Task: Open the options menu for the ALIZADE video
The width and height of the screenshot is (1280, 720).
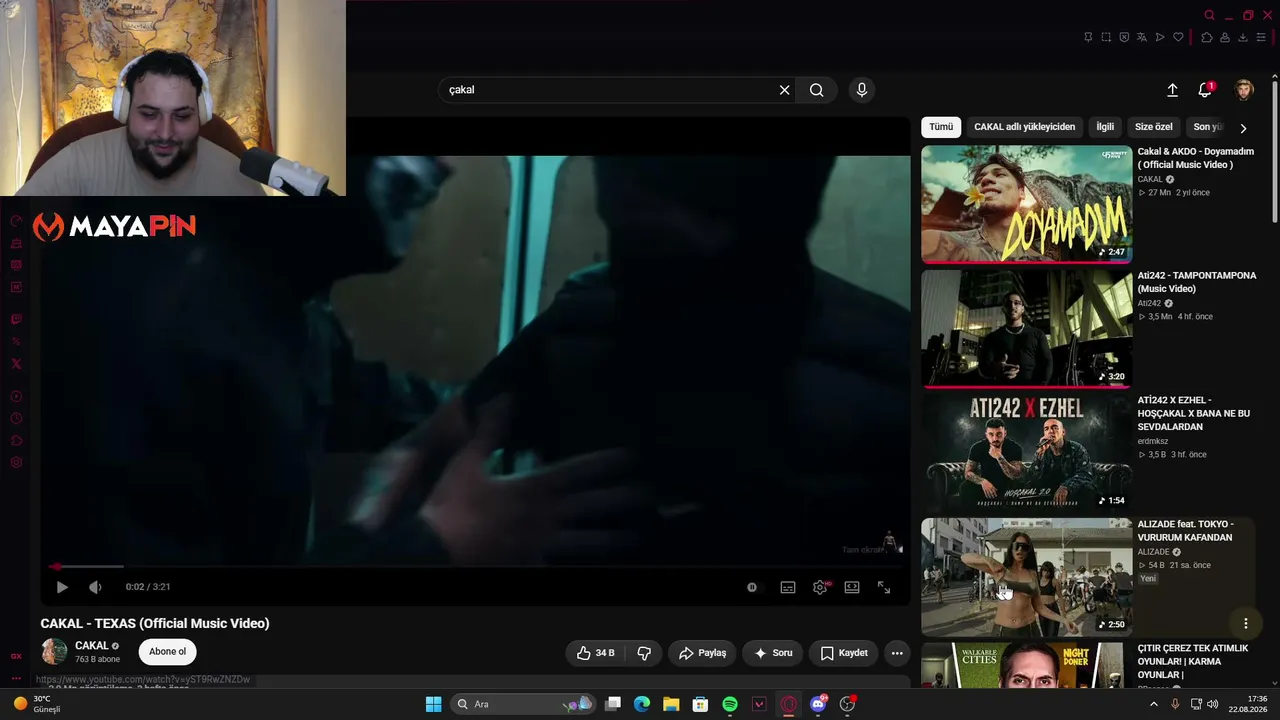Action: click(1246, 623)
